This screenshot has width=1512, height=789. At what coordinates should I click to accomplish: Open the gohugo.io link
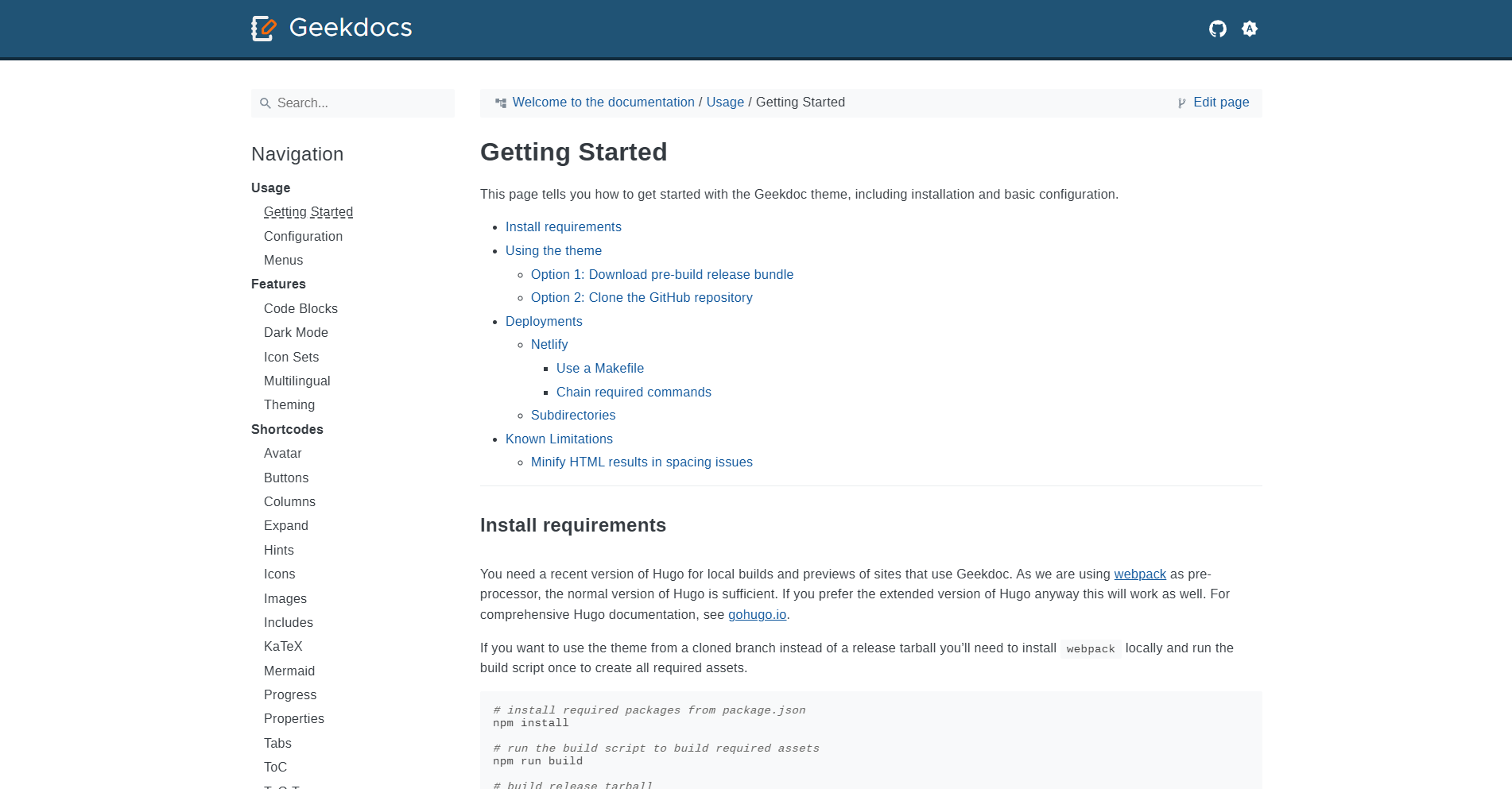click(x=757, y=615)
